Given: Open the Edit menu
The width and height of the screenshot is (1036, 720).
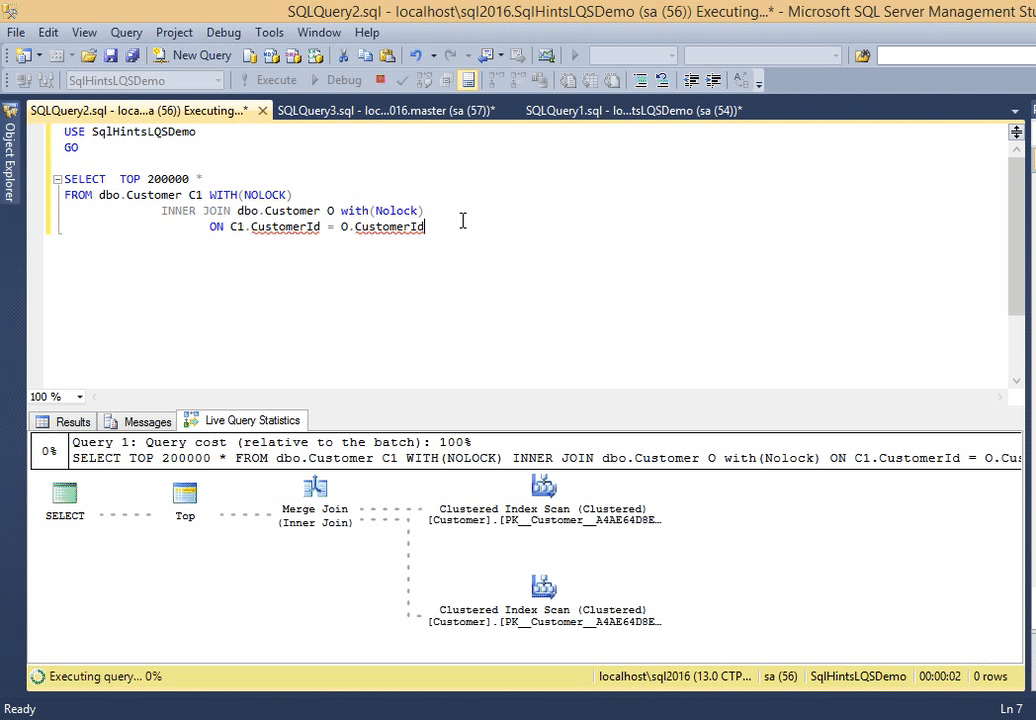Looking at the screenshot, I should click(48, 32).
